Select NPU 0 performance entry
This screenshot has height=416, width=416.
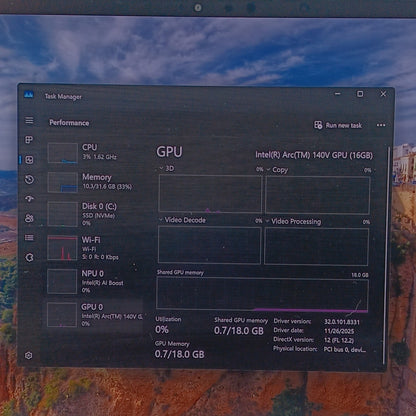(95, 281)
